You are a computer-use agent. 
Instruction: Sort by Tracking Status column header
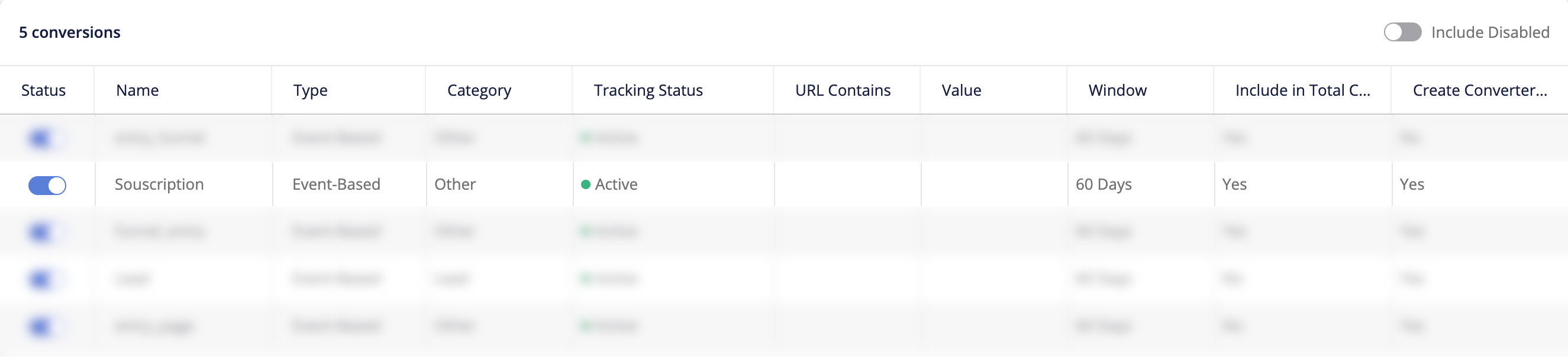coord(649,90)
